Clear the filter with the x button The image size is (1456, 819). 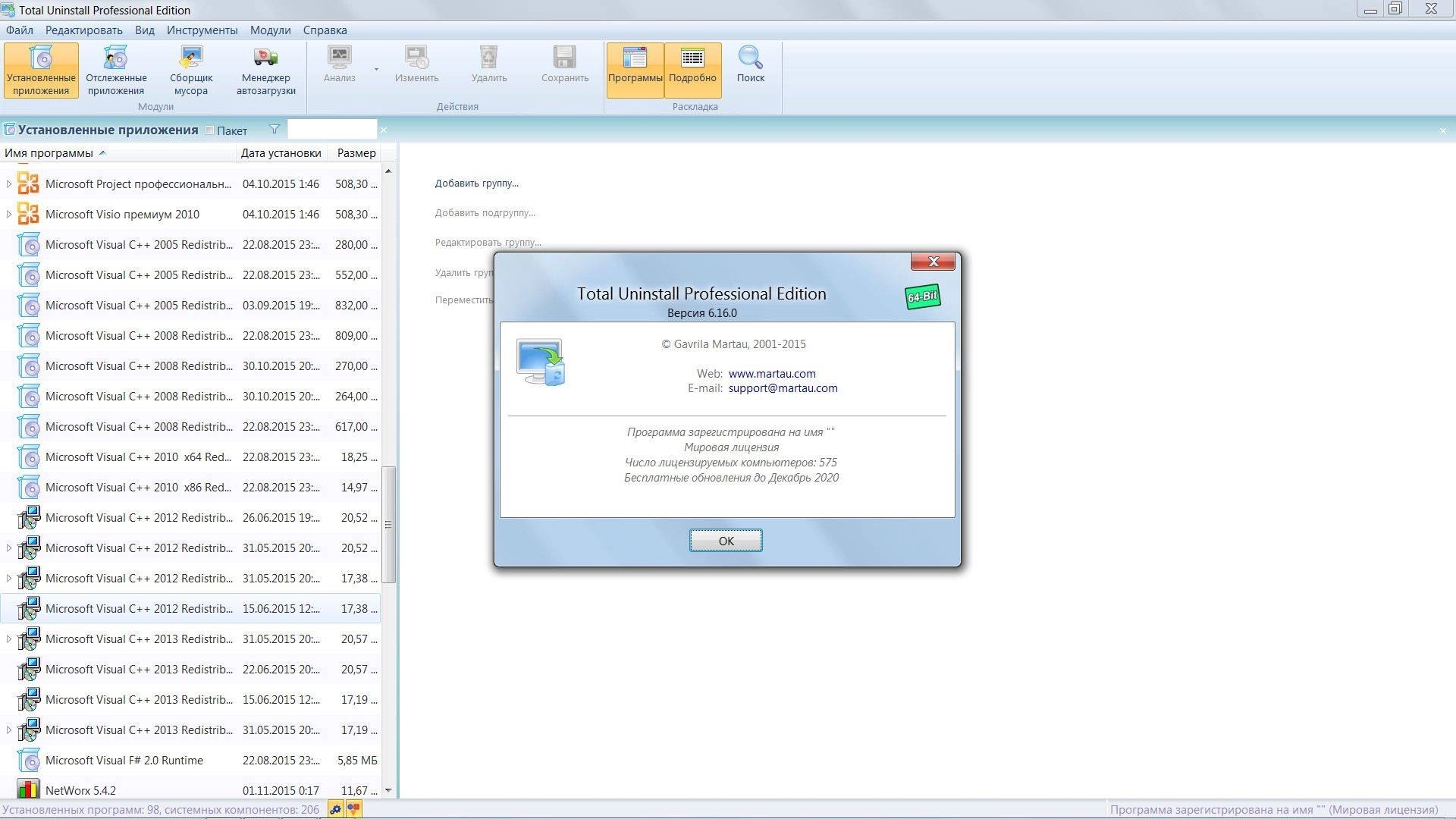[384, 130]
